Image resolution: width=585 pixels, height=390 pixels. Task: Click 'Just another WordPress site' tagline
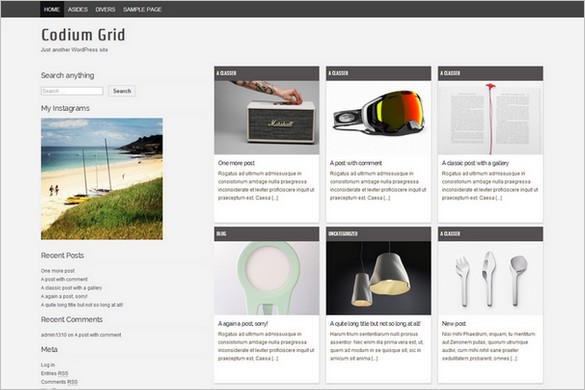click(x=74, y=50)
